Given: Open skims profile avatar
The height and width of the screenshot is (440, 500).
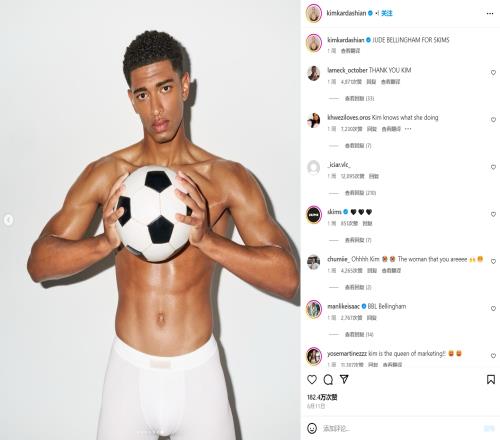Looking at the screenshot, I should (314, 215).
